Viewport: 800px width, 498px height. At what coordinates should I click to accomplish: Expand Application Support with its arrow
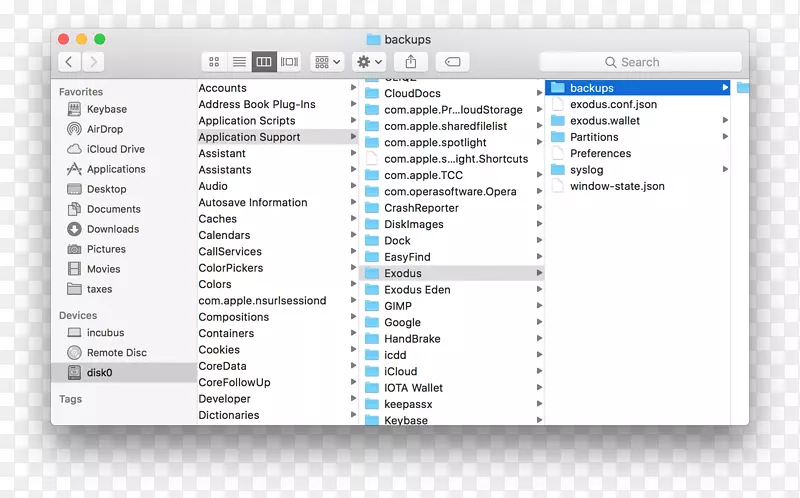coord(353,137)
